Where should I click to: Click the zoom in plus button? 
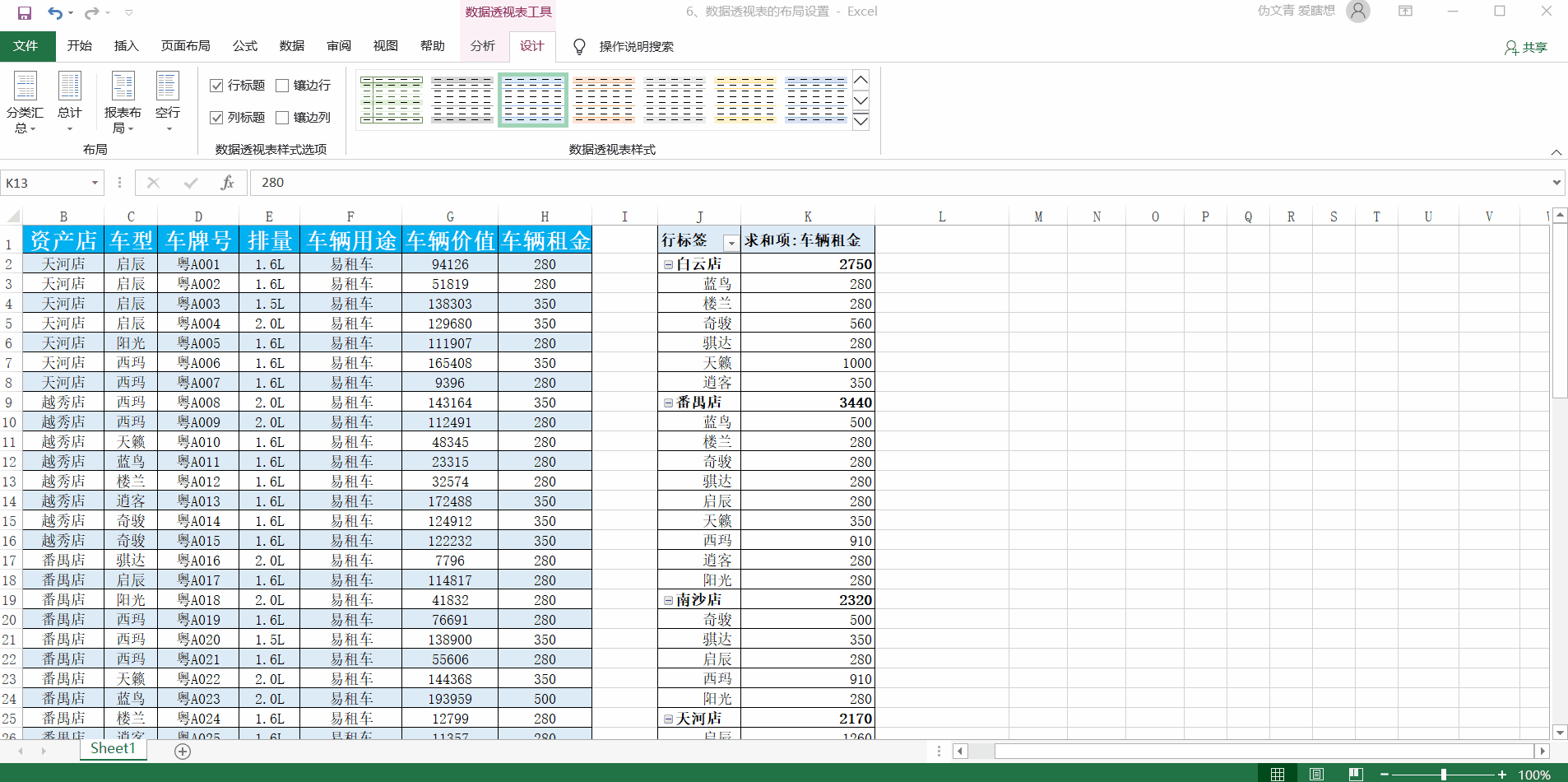pyautogui.click(x=1502, y=775)
